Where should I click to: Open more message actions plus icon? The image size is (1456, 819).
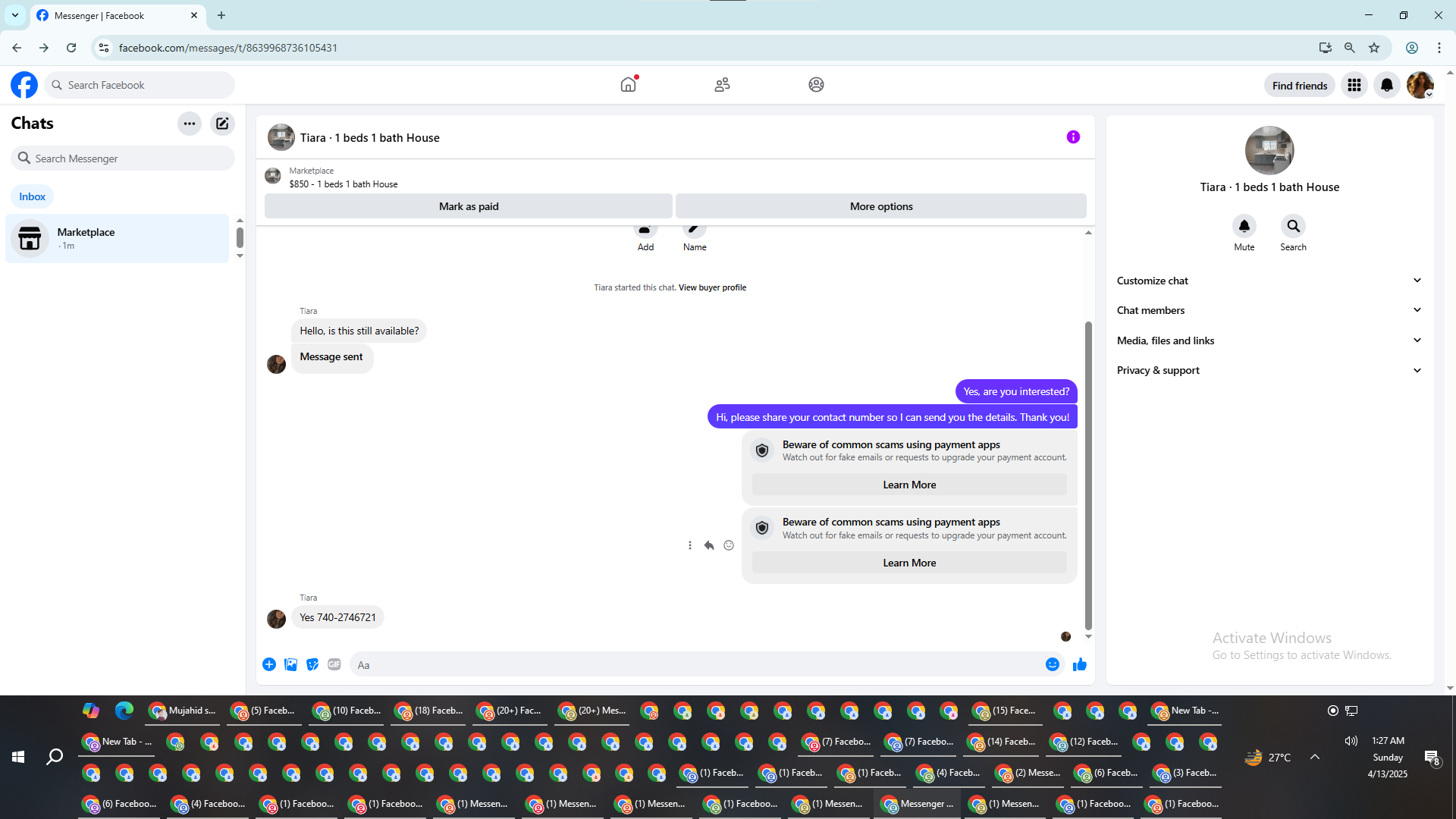tap(269, 664)
